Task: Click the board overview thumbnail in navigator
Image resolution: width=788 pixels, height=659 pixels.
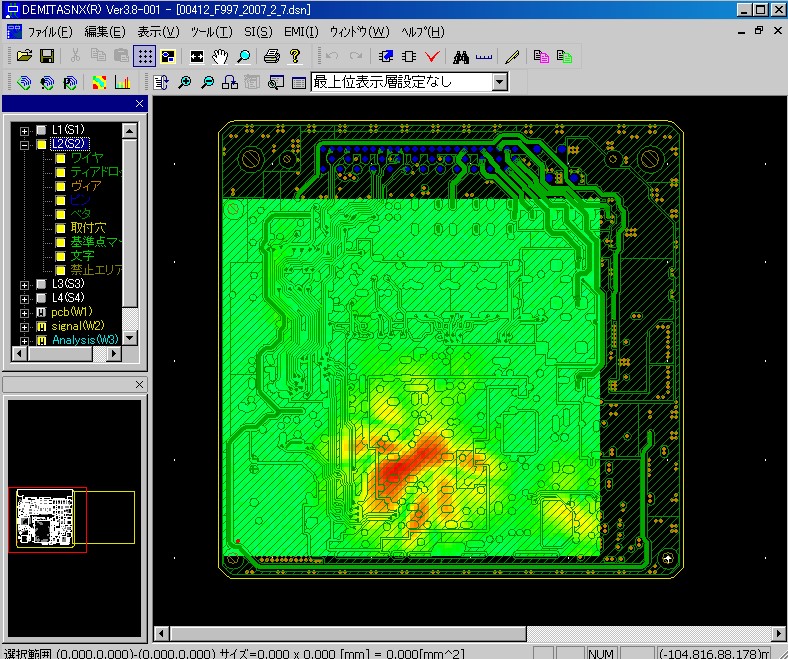Action: tap(46, 520)
